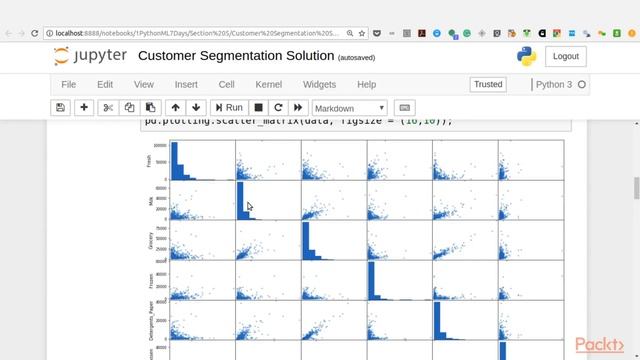This screenshot has width=640, height=360.
Task: Open the Help menu
Action: (367, 84)
